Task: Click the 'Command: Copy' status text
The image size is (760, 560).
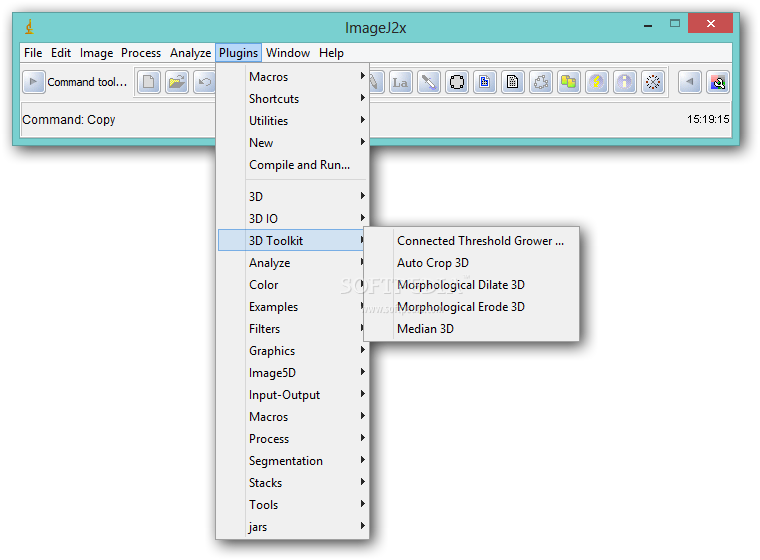Action: pos(69,120)
